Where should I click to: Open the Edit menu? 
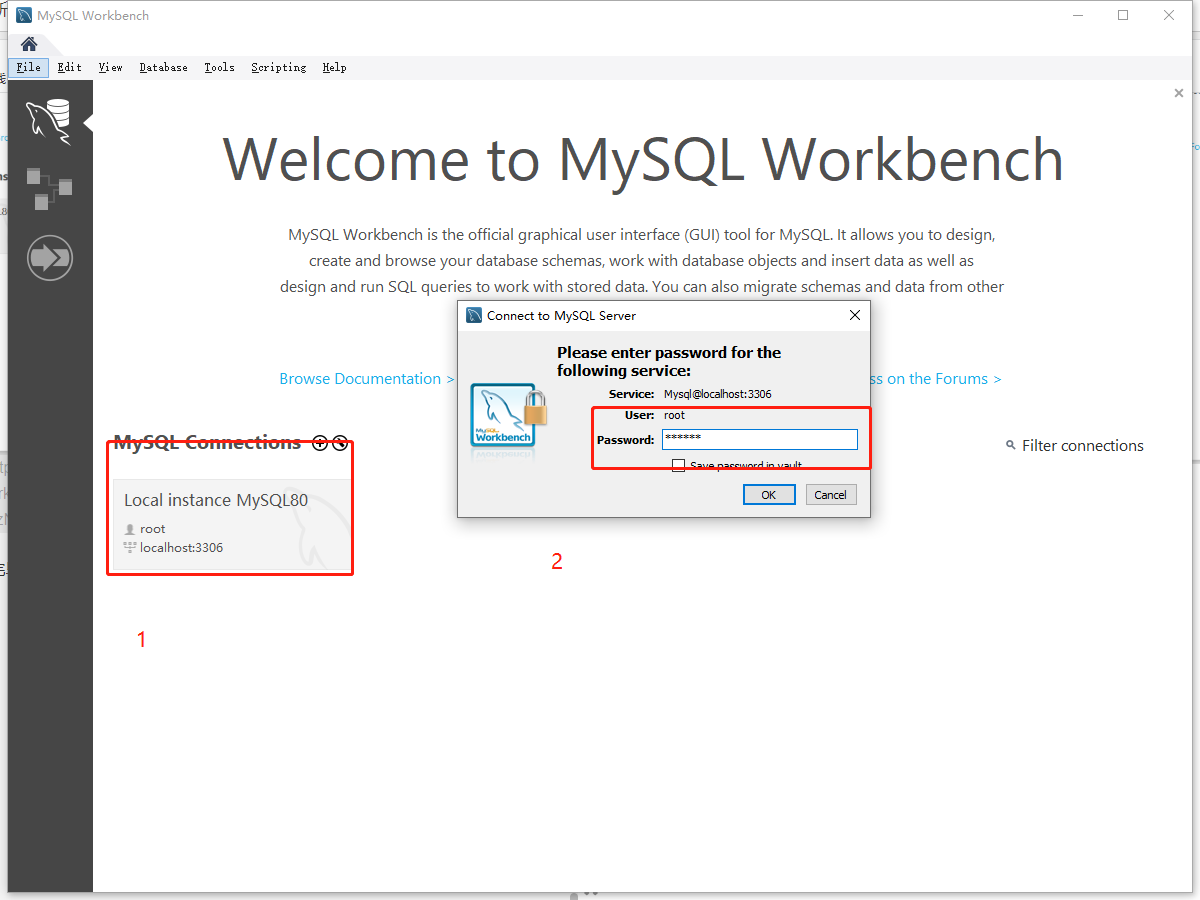tap(70, 67)
